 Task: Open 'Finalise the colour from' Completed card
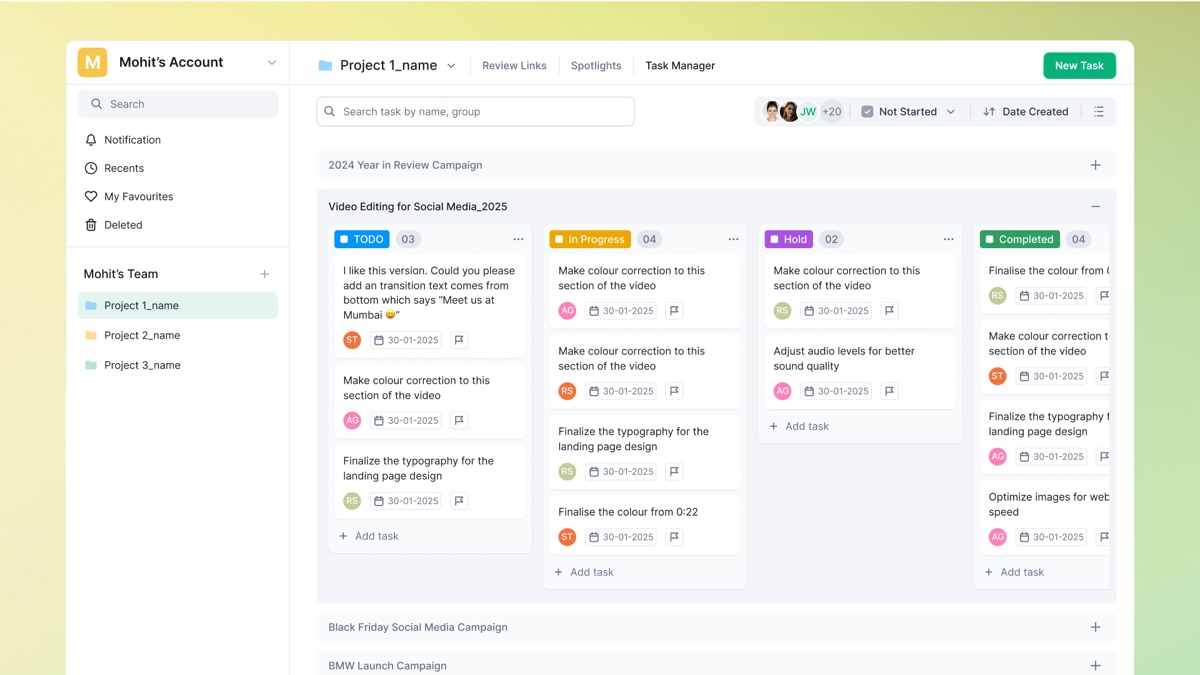(x=1048, y=271)
